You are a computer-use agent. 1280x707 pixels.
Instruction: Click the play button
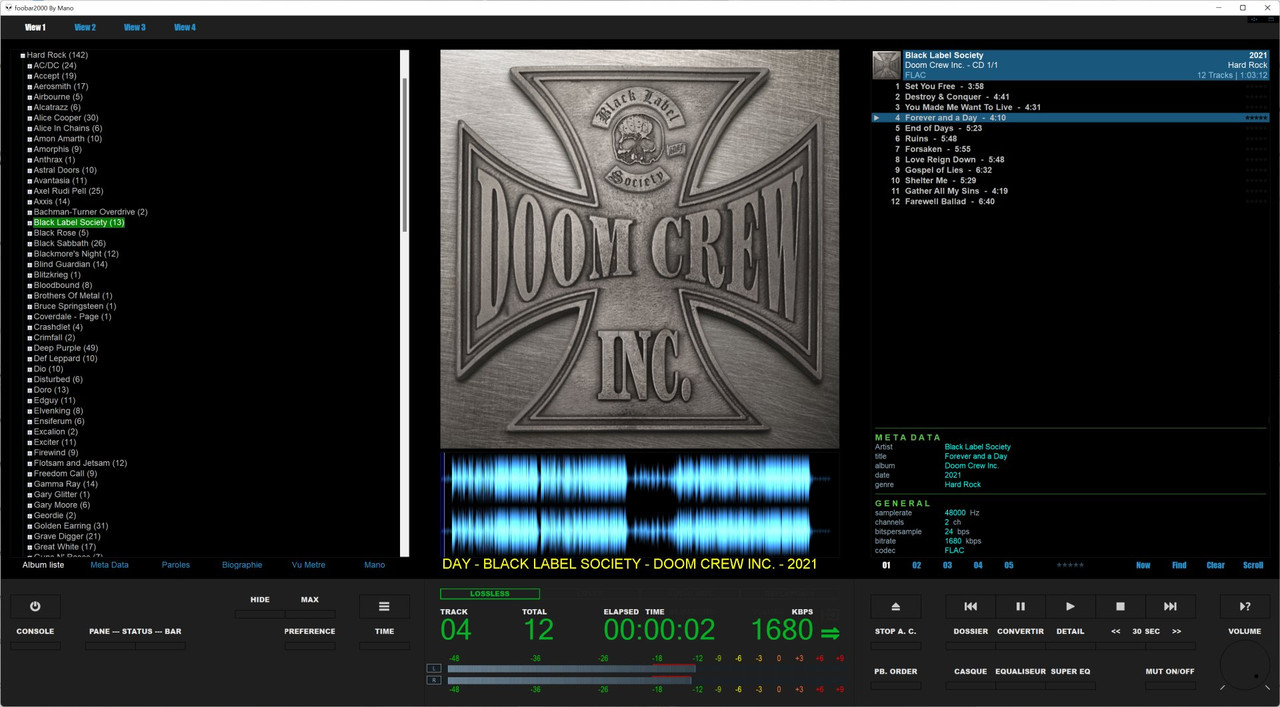[1070, 606]
